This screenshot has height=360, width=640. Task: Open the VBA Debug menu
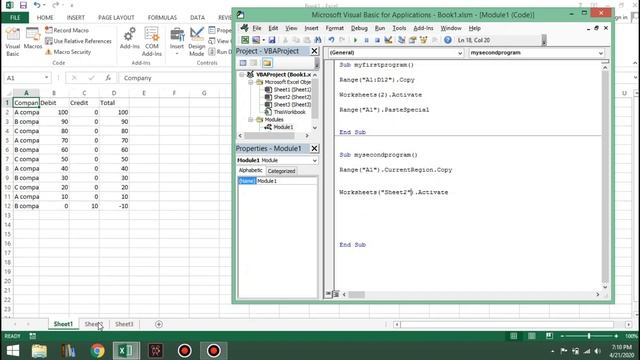click(359, 28)
